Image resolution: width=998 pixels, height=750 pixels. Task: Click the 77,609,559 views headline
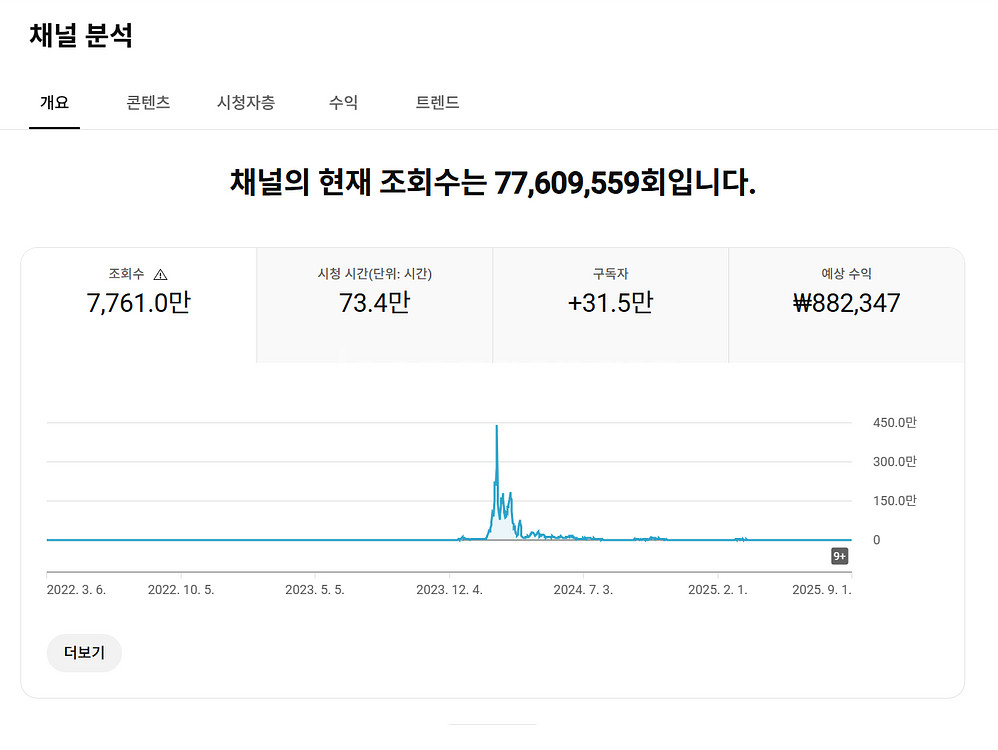click(493, 183)
